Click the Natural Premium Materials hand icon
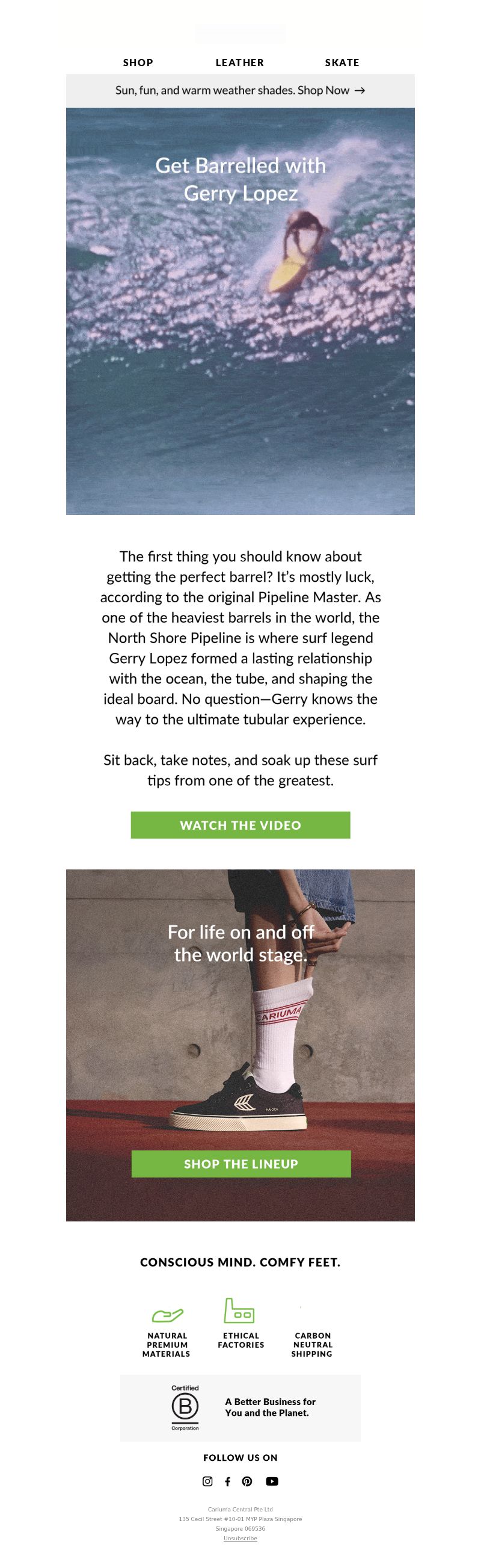 [167, 1315]
